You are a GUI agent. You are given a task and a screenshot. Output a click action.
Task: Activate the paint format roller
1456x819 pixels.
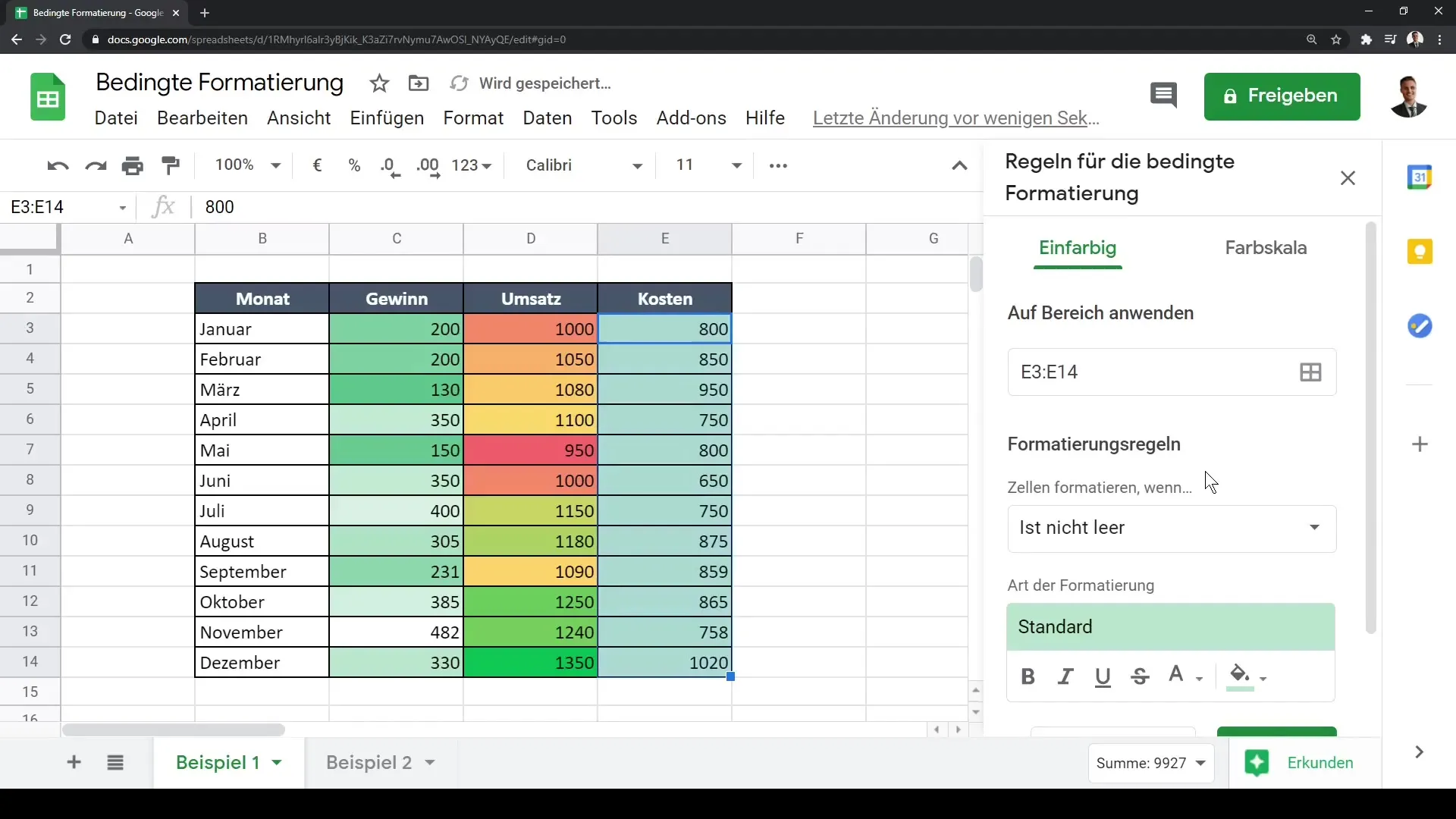point(171,165)
